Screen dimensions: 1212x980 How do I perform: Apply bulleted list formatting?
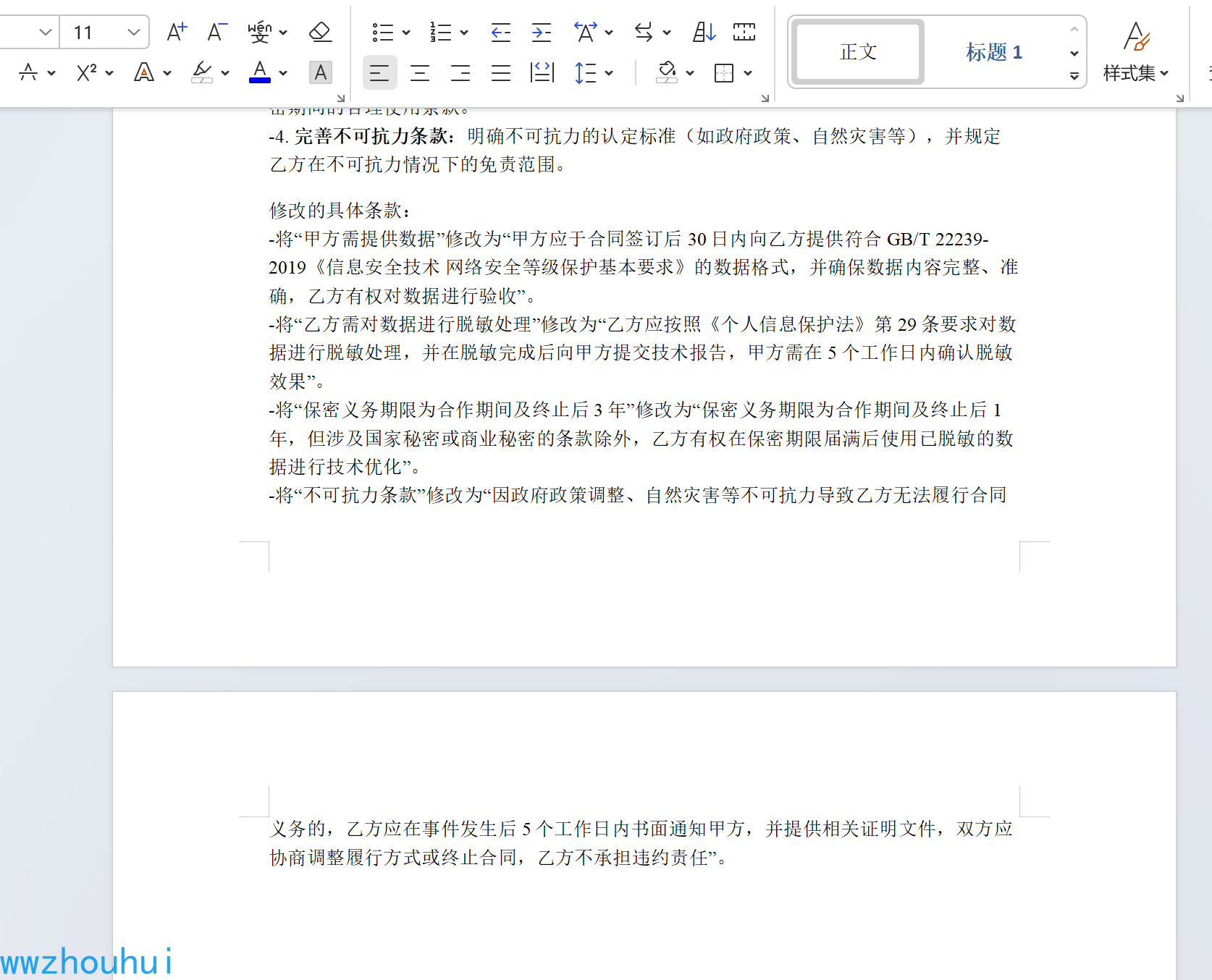click(382, 32)
